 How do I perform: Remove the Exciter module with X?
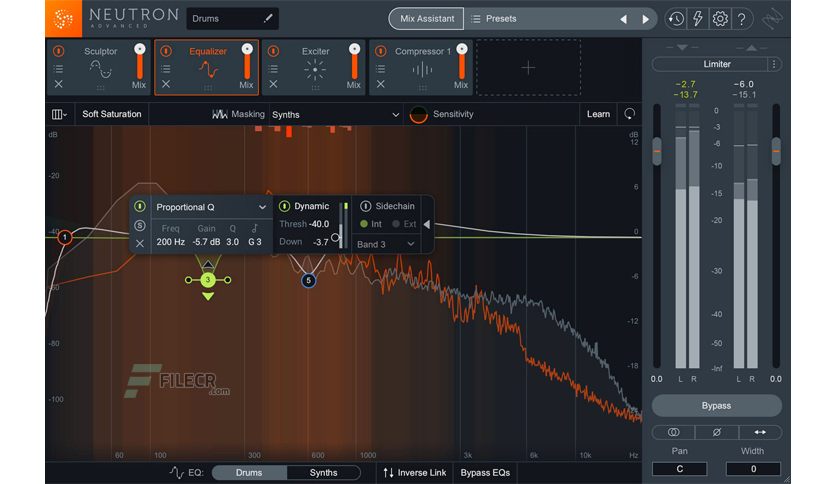click(273, 84)
